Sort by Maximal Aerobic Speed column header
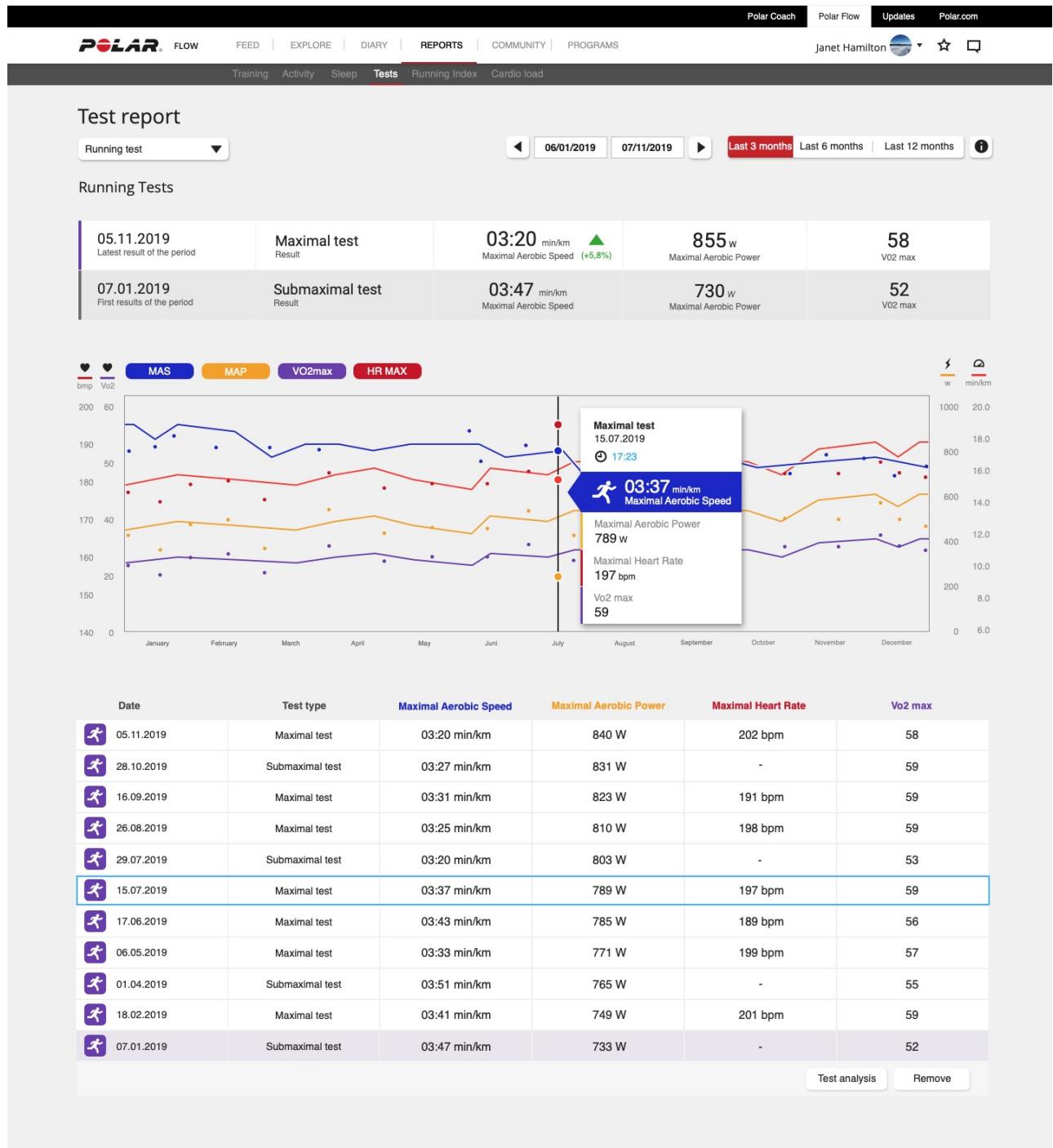The width and height of the screenshot is (1053, 1148). tap(455, 706)
